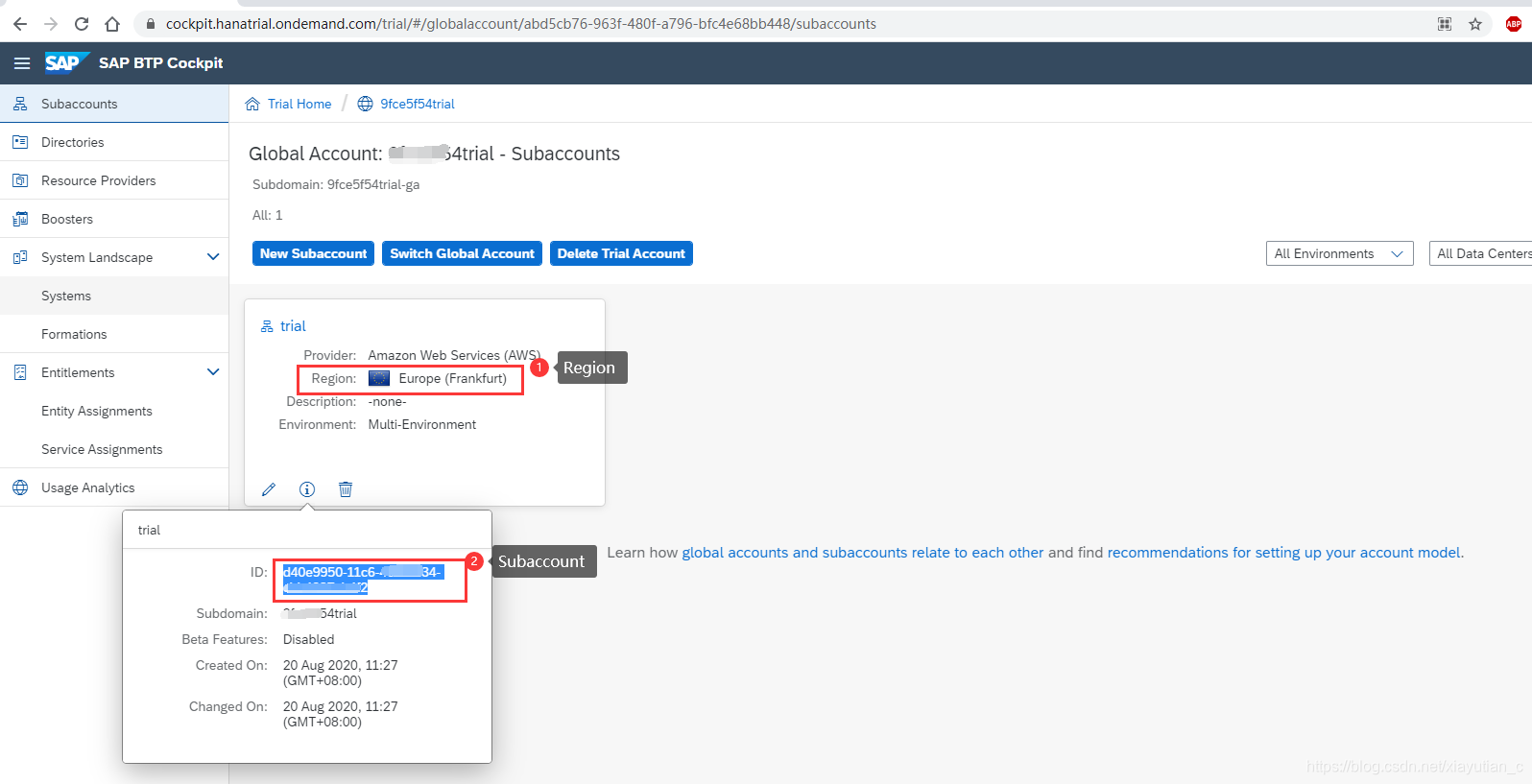
Task: Click the globe icon before 9fce5f54trial
Action: (365, 104)
